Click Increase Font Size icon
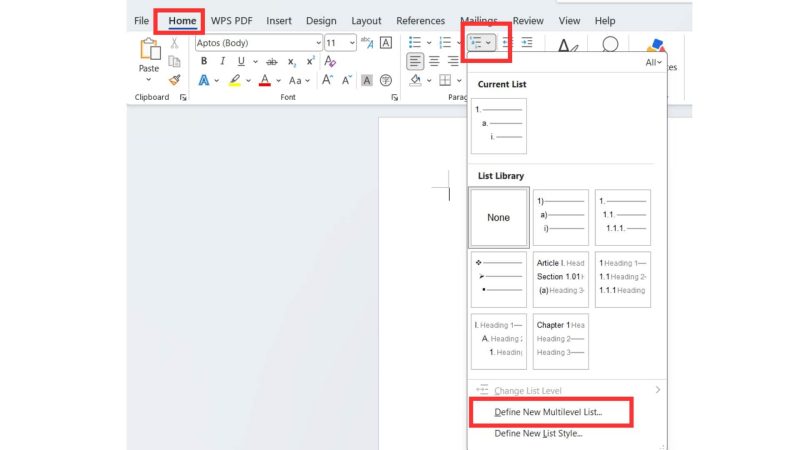 [327, 80]
